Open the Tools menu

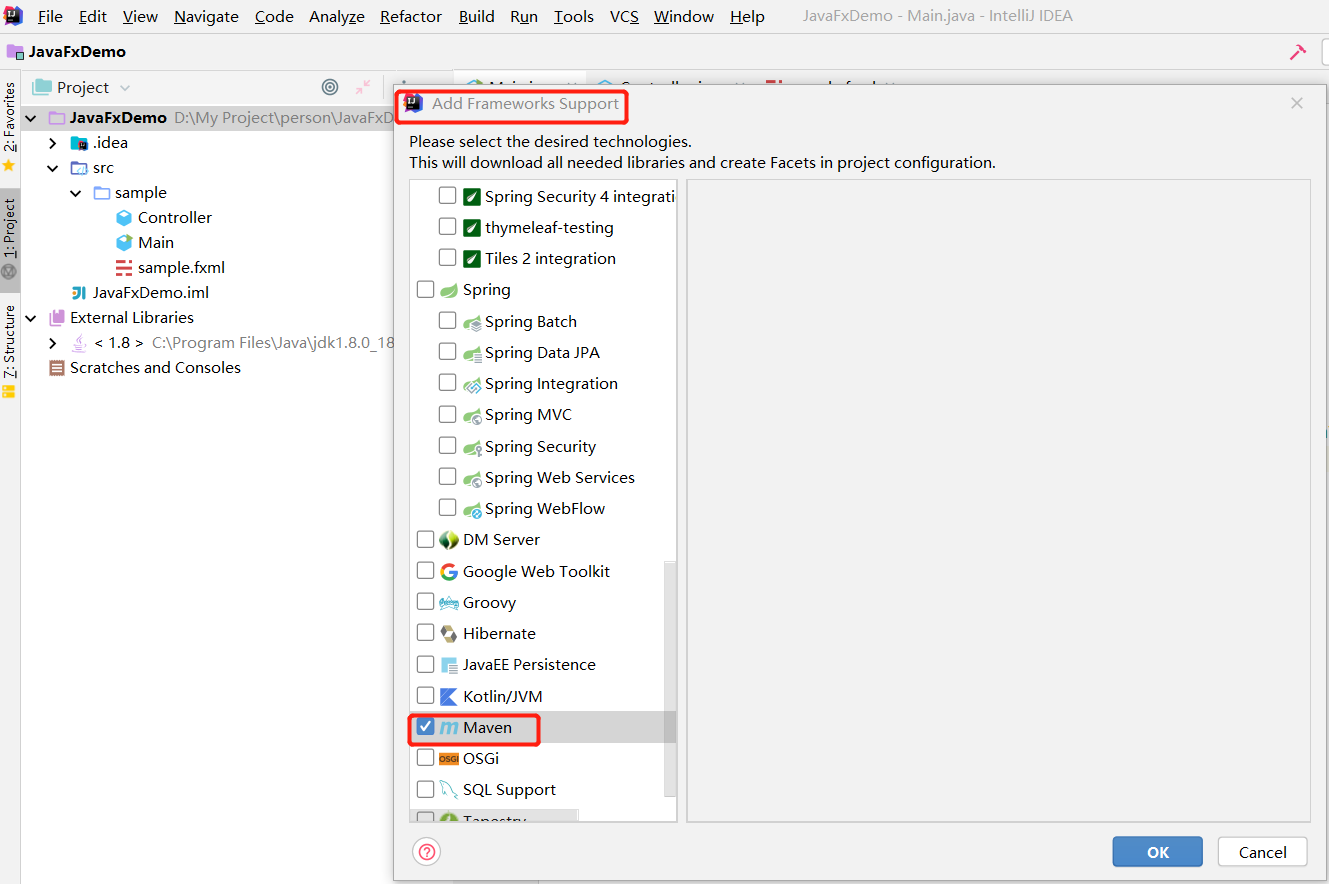574,16
